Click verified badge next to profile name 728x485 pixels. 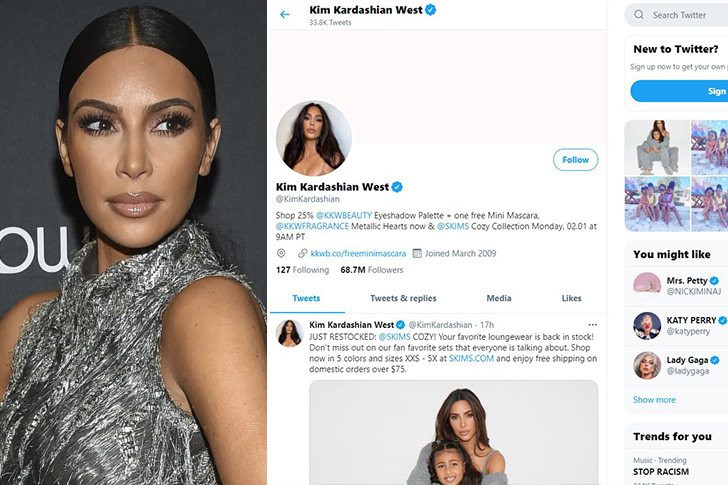click(x=397, y=187)
